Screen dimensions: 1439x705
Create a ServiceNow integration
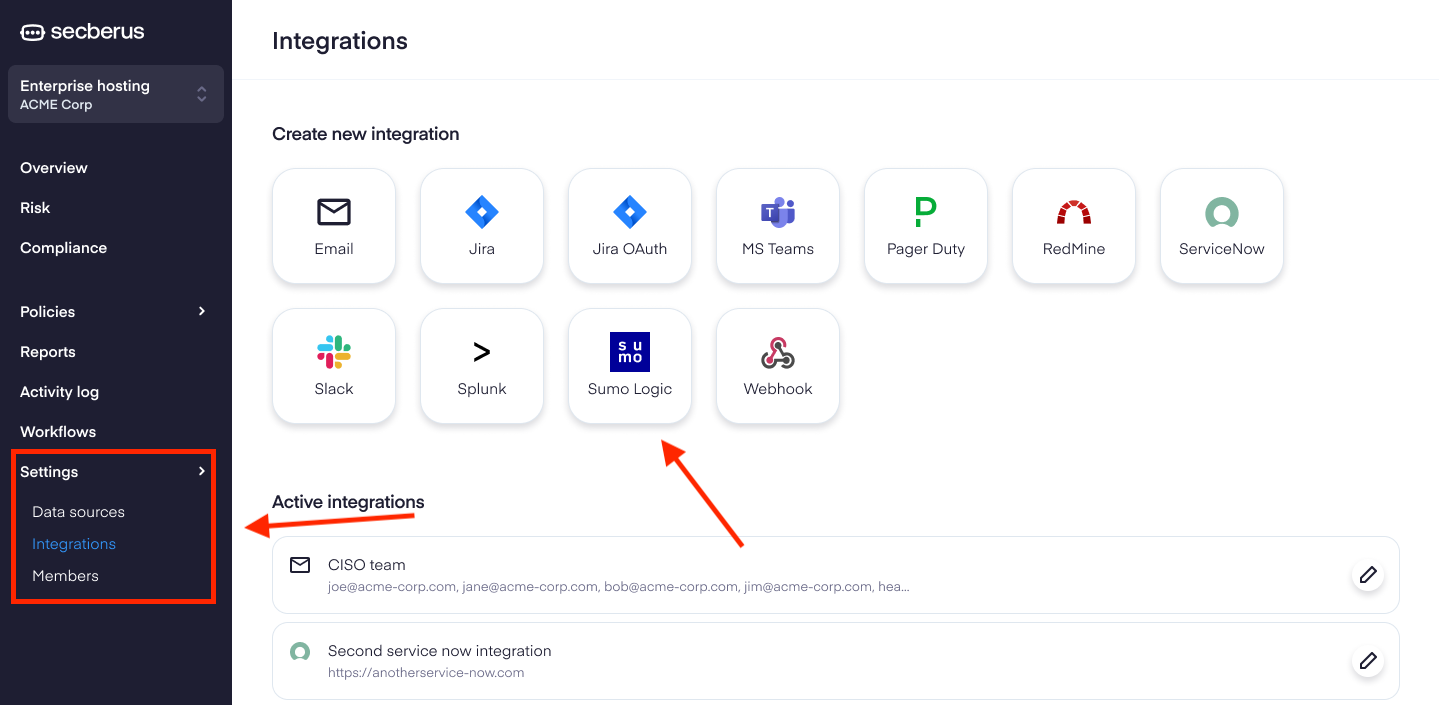[1222, 226]
